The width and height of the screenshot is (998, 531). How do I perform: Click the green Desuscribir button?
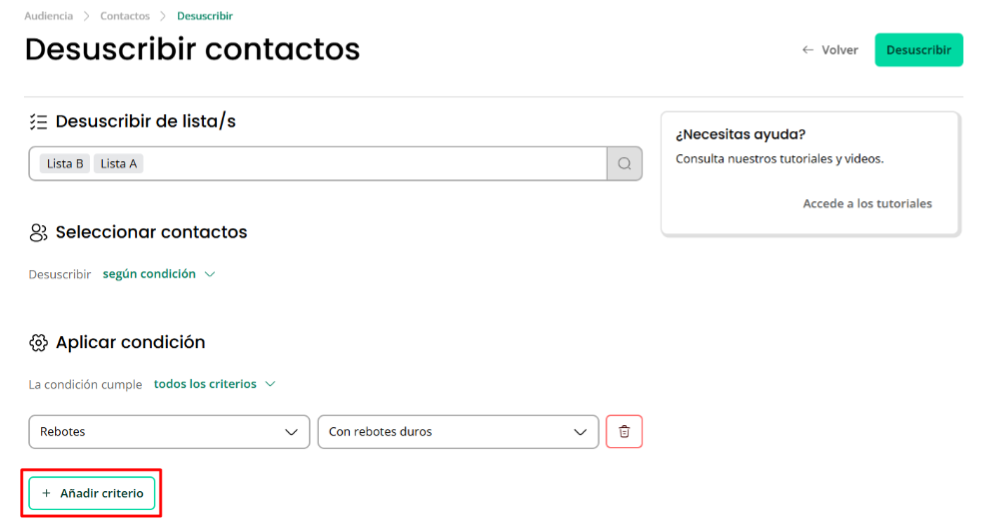point(918,50)
